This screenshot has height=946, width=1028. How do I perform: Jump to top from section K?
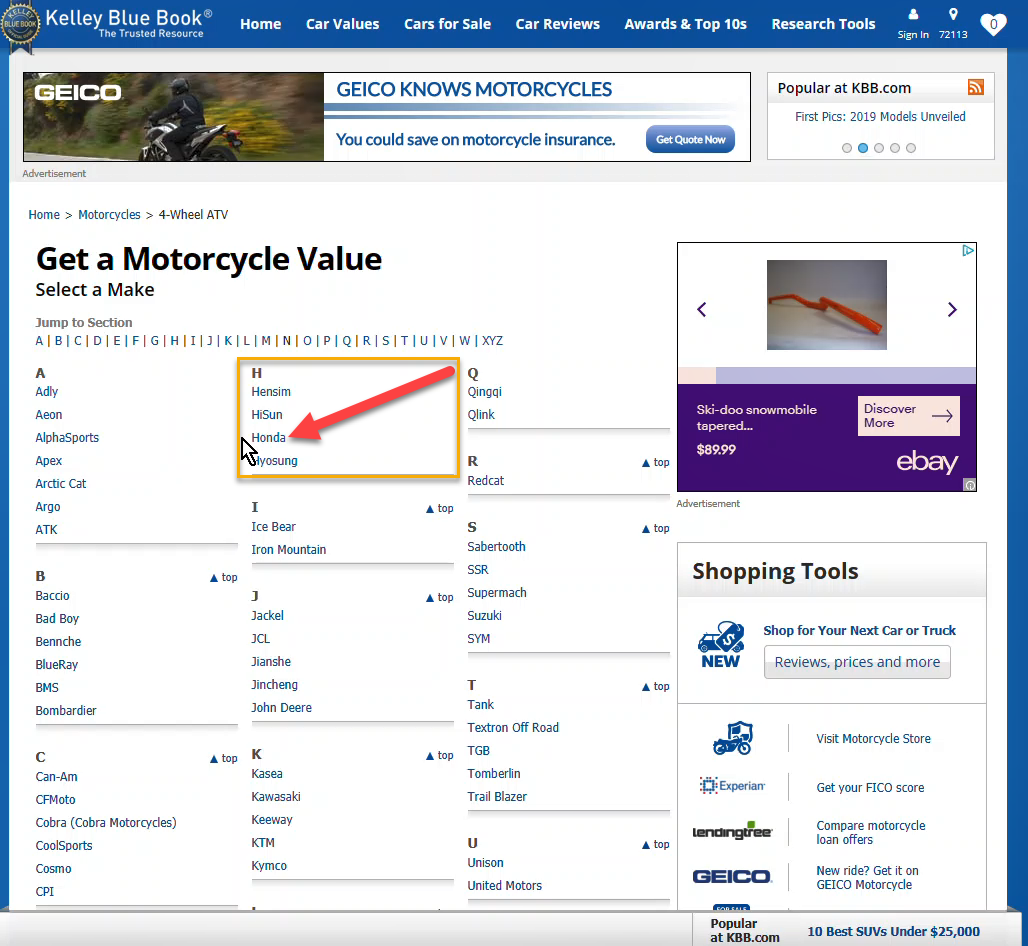click(x=440, y=755)
